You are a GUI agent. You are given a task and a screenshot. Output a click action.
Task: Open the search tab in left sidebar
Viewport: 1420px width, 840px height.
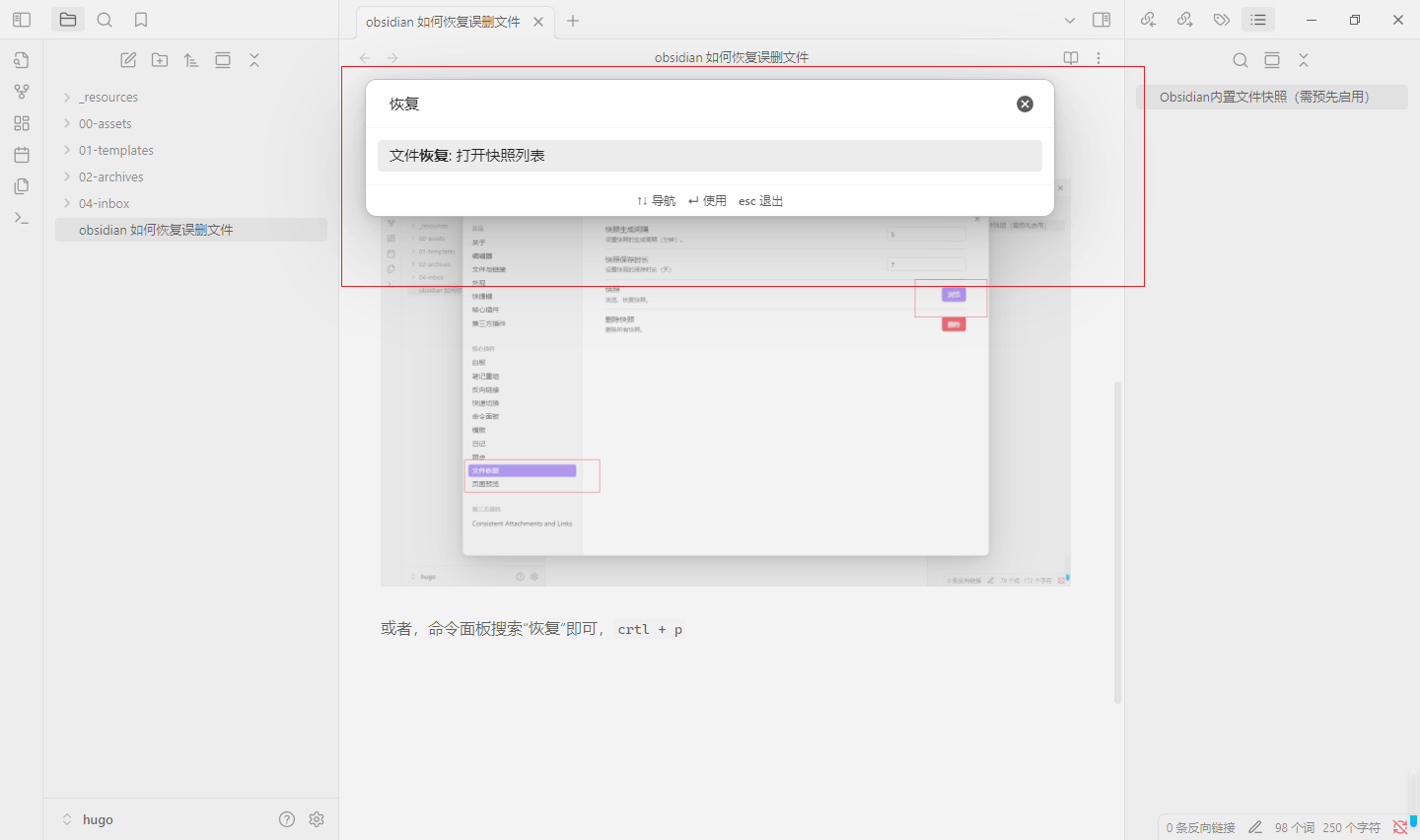point(105,20)
